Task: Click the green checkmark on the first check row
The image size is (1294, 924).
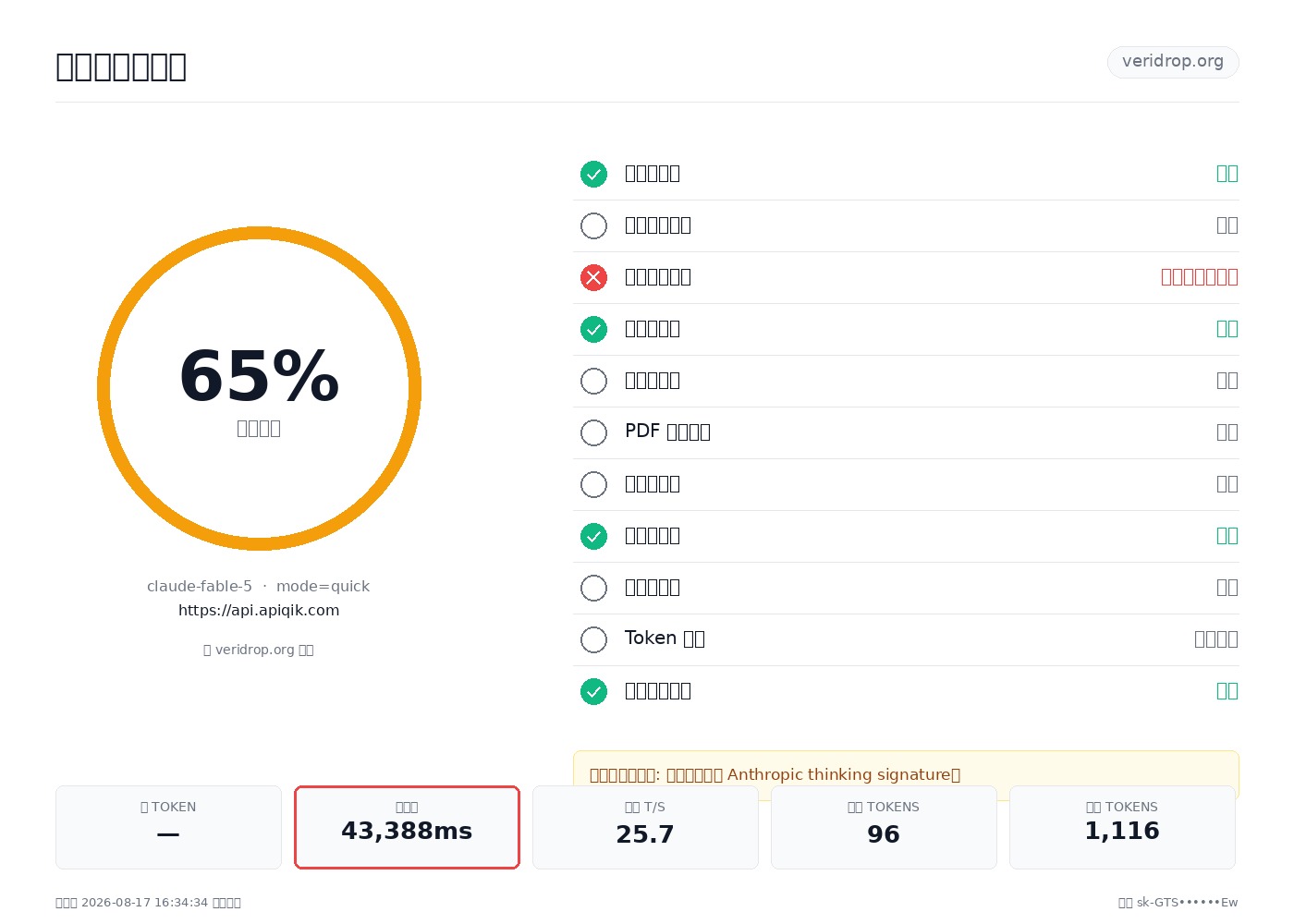Action: [x=593, y=174]
